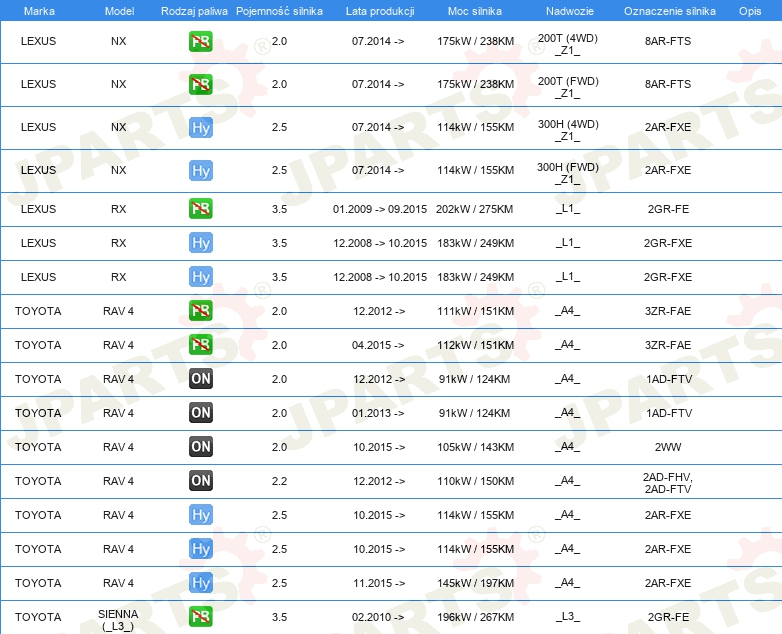Click the Pojemność silnika column header
Viewport: 782px width, 634px height.
[x=279, y=10]
